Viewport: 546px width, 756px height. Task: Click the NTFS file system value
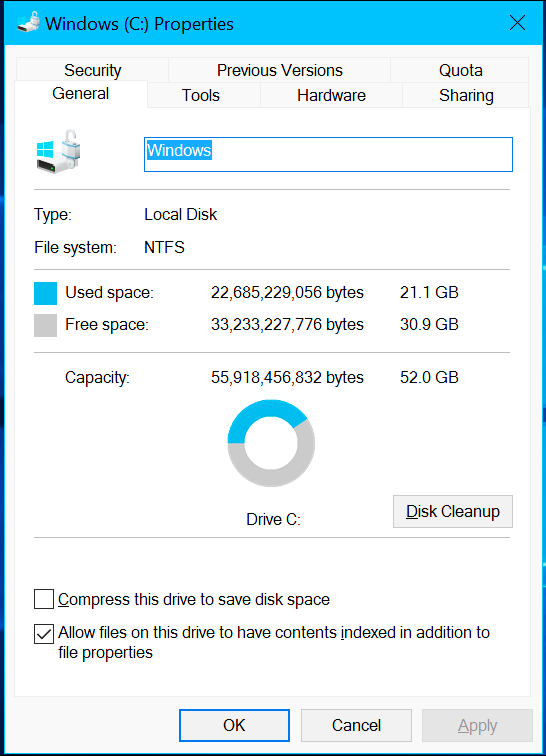[164, 247]
